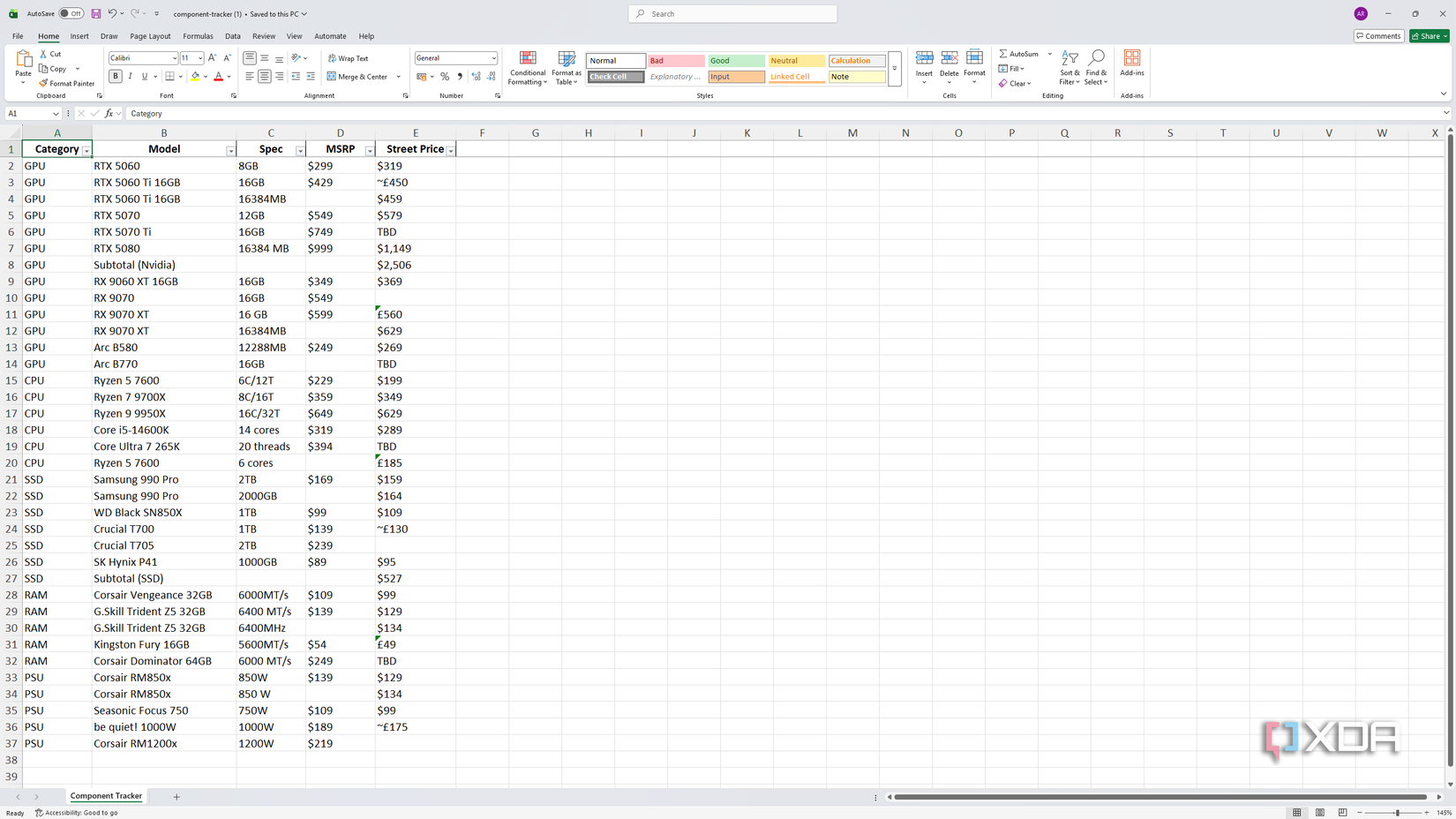The image size is (1456, 819).
Task: Click the AutoSum button
Action: (1019, 54)
